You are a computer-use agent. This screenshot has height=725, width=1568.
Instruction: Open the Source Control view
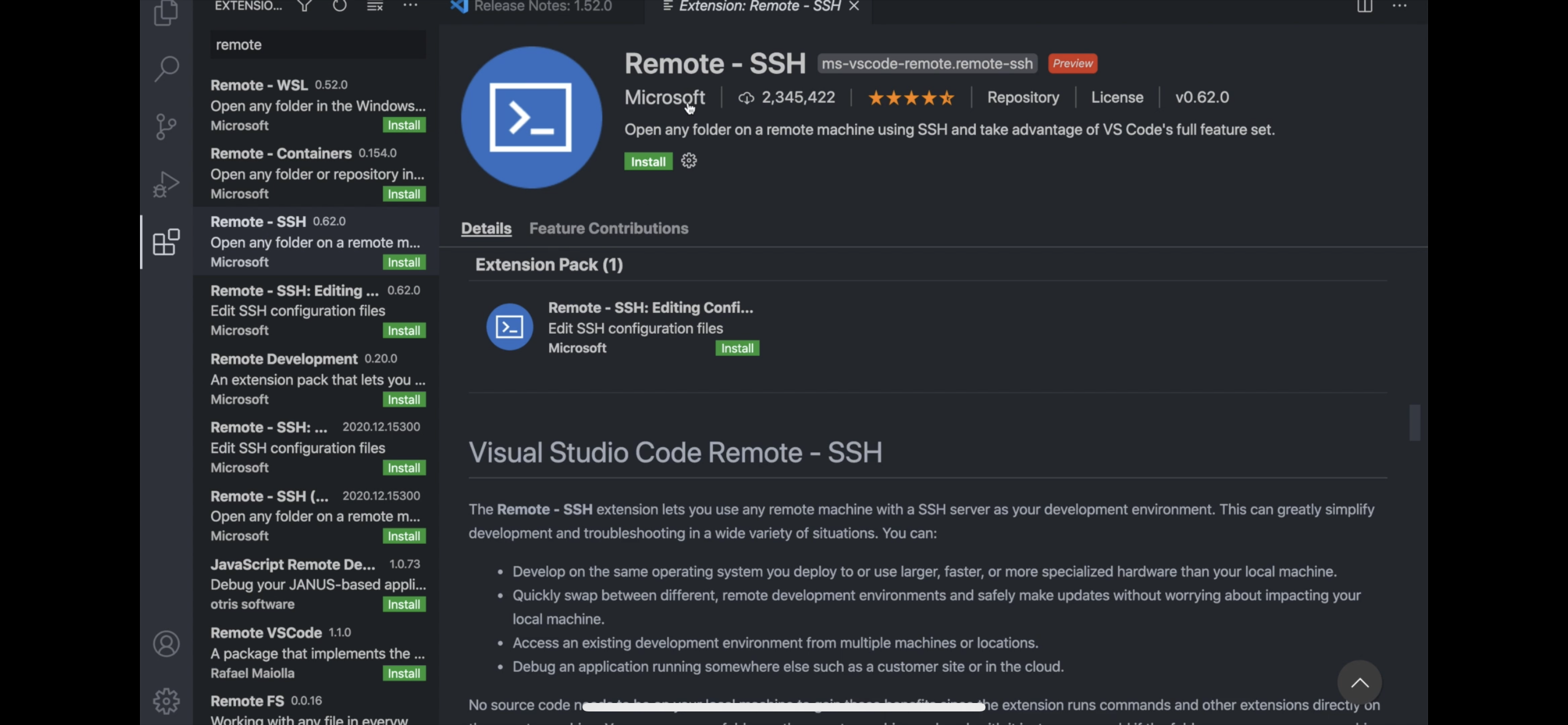click(166, 126)
